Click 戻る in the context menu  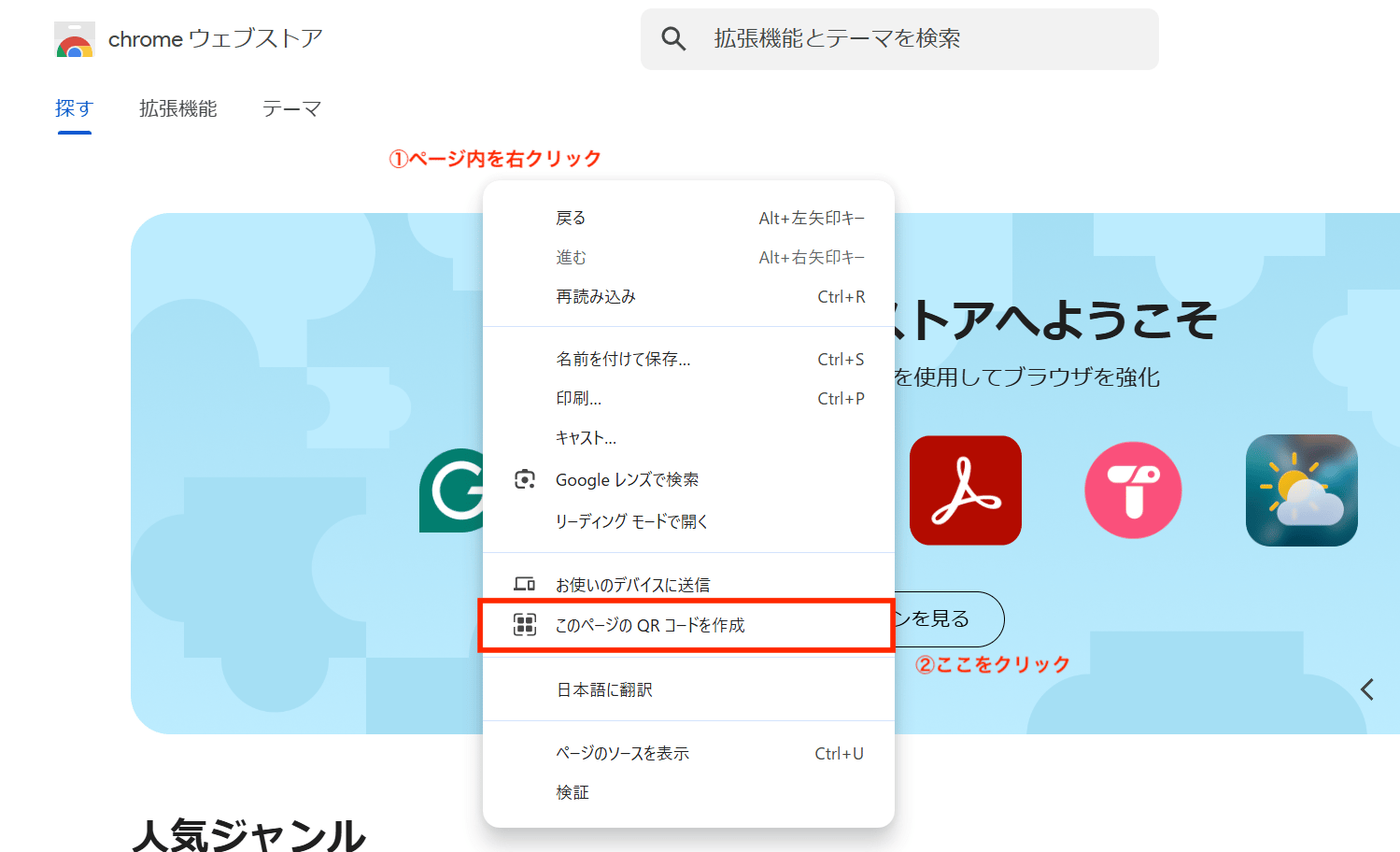click(x=571, y=217)
